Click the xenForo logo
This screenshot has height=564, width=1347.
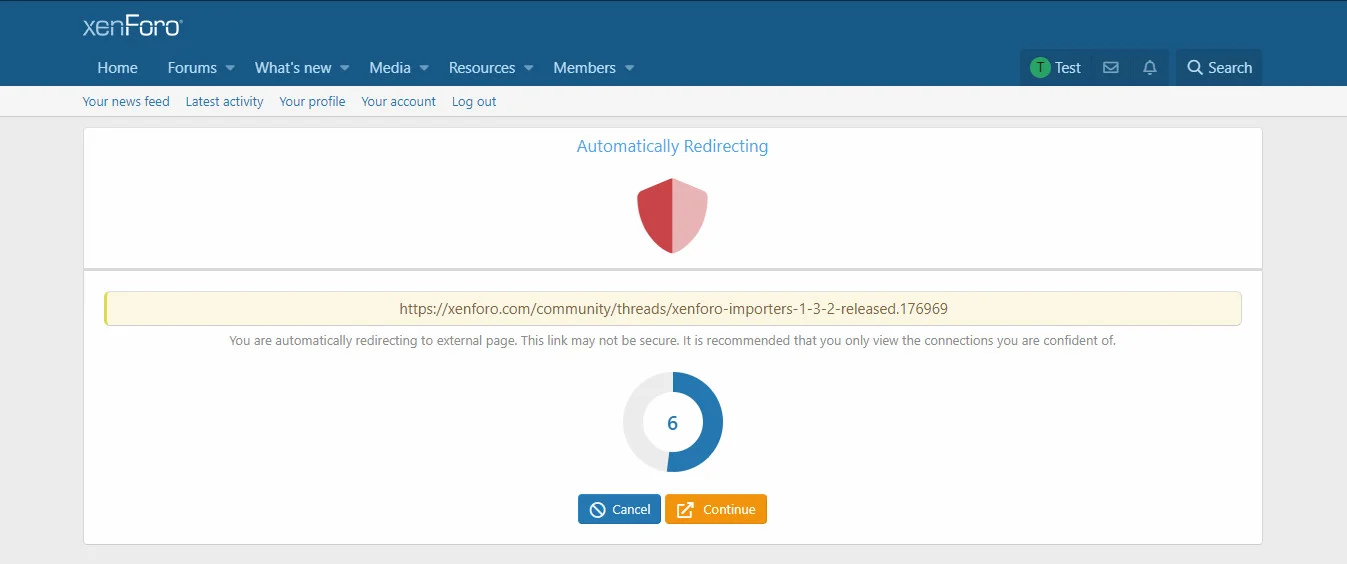pyautogui.click(x=132, y=26)
